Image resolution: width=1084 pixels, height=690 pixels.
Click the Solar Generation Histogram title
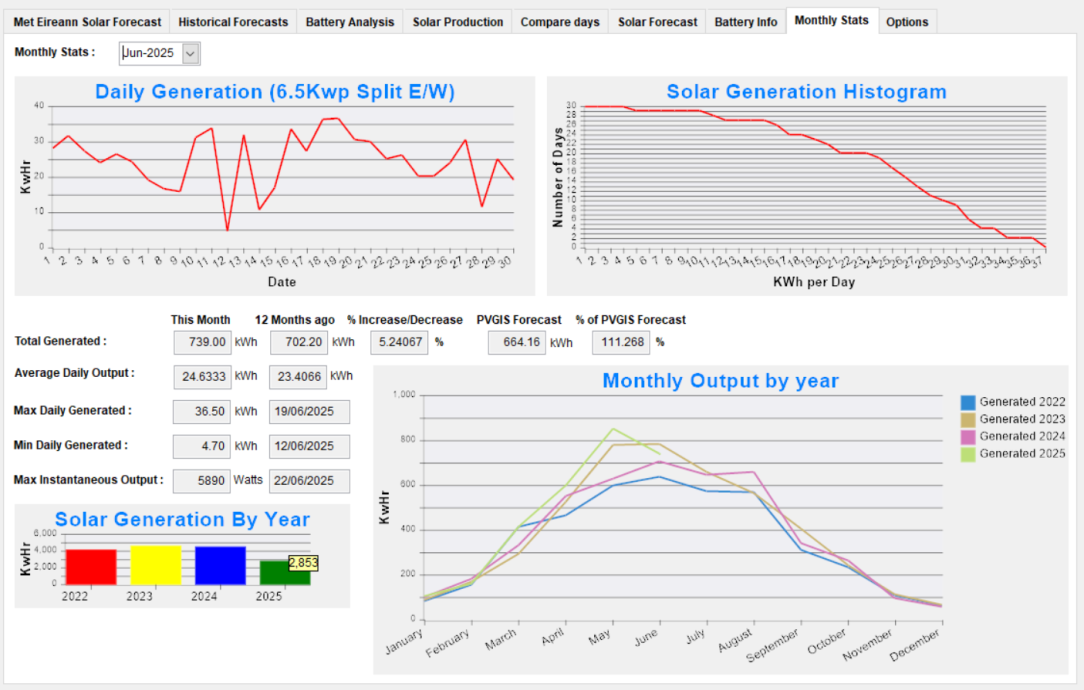(806, 92)
